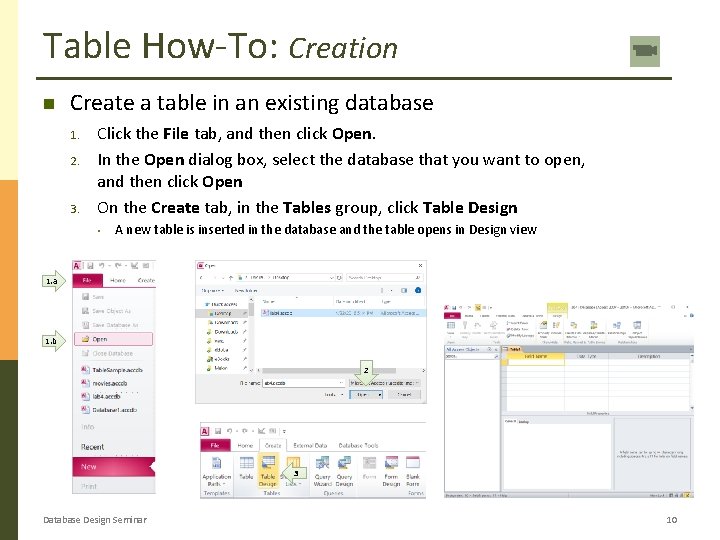This screenshot has height=540, width=720.
Task: Click the horizontal scrollbar in the Open dialog
Action: 328,371
